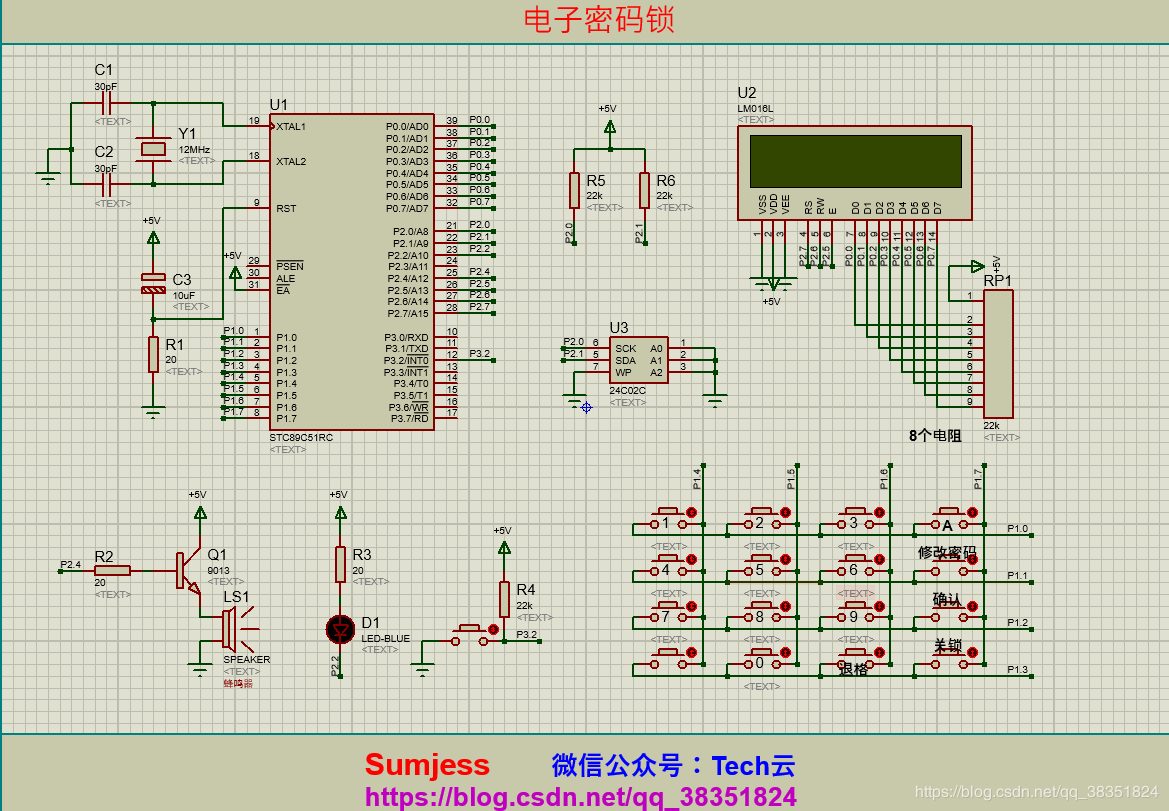Toggle the latch dot on the 退格 key
This screenshot has height=811, width=1169.
pos(879,652)
